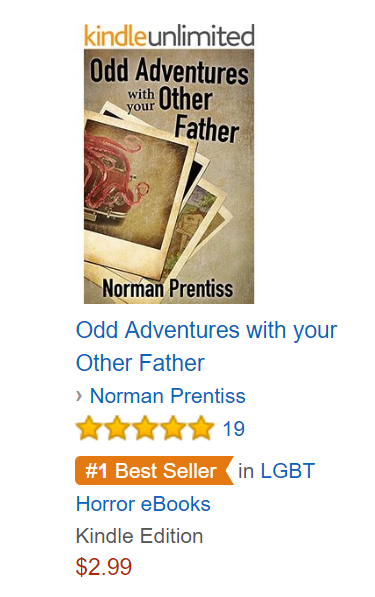375x597 pixels.
Task: Expand the chevron beside Norman Prentiss
Action: click(x=79, y=396)
